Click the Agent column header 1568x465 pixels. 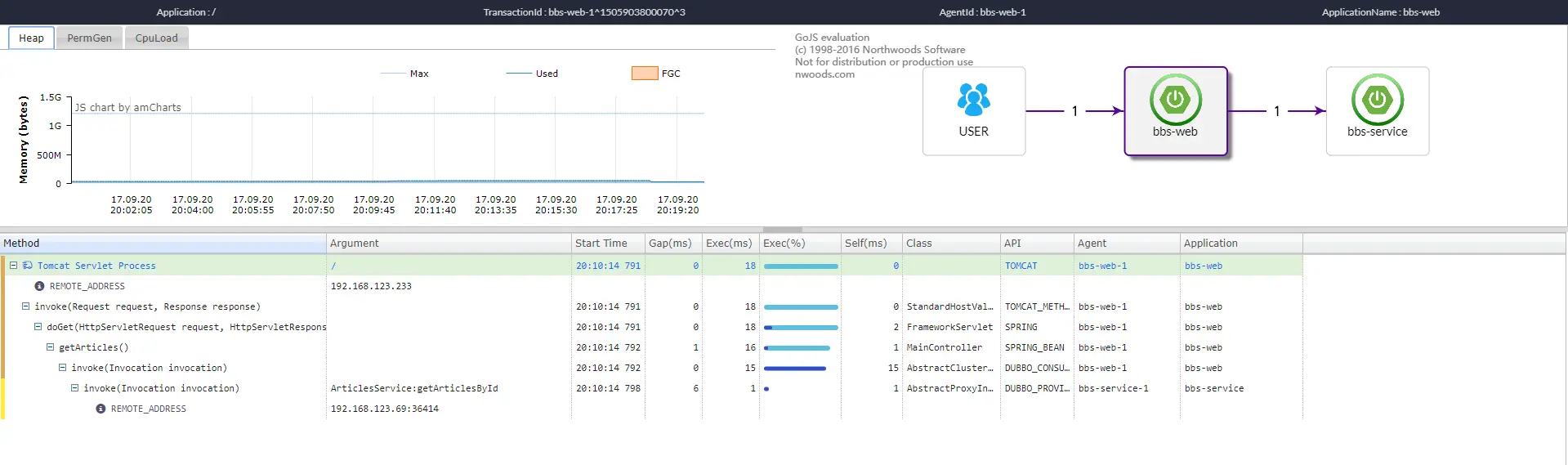pos(1127,244)
